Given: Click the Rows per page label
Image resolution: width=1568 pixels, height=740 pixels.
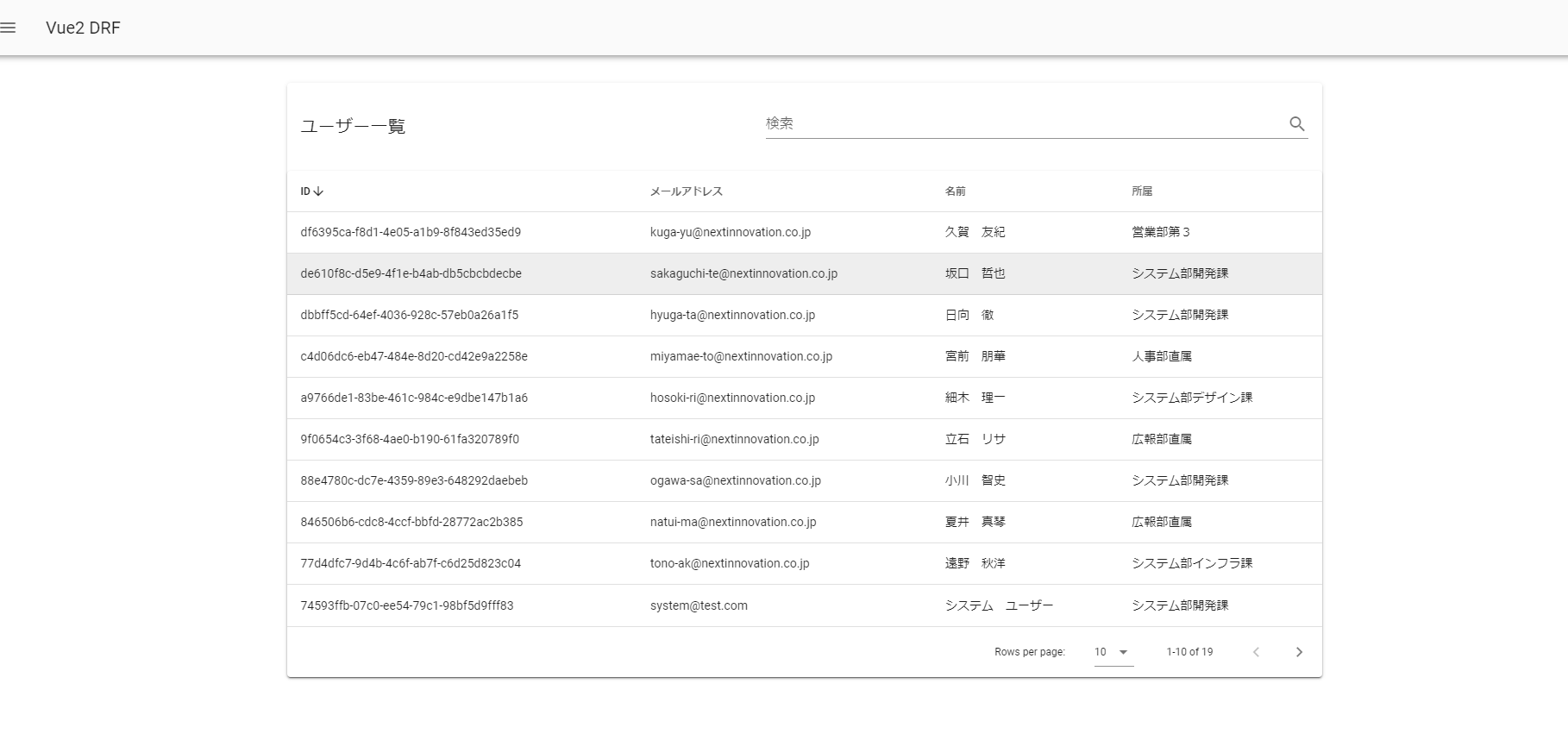Looking at the screenshot, I should (1030, 652).
